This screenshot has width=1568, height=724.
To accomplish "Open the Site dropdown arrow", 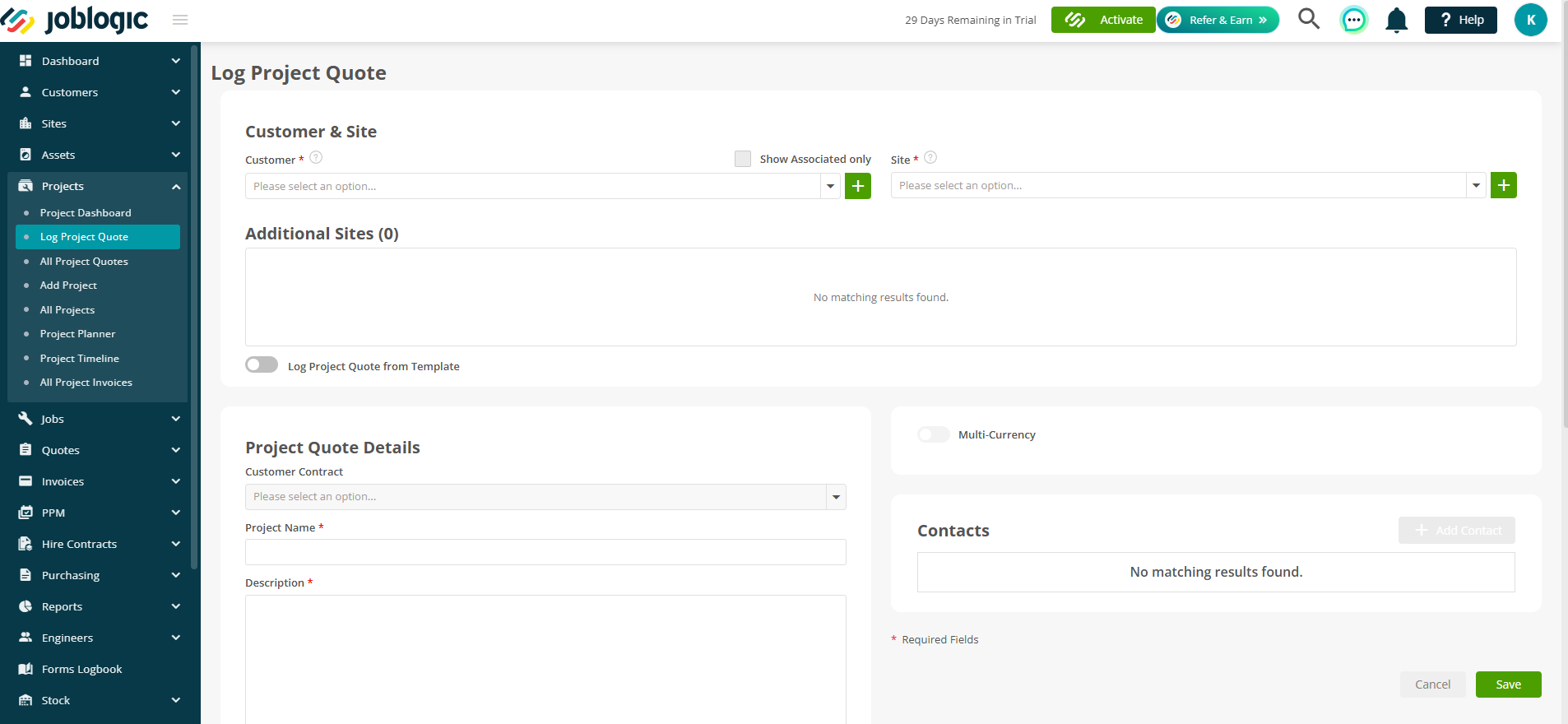I will (1477, 185).
